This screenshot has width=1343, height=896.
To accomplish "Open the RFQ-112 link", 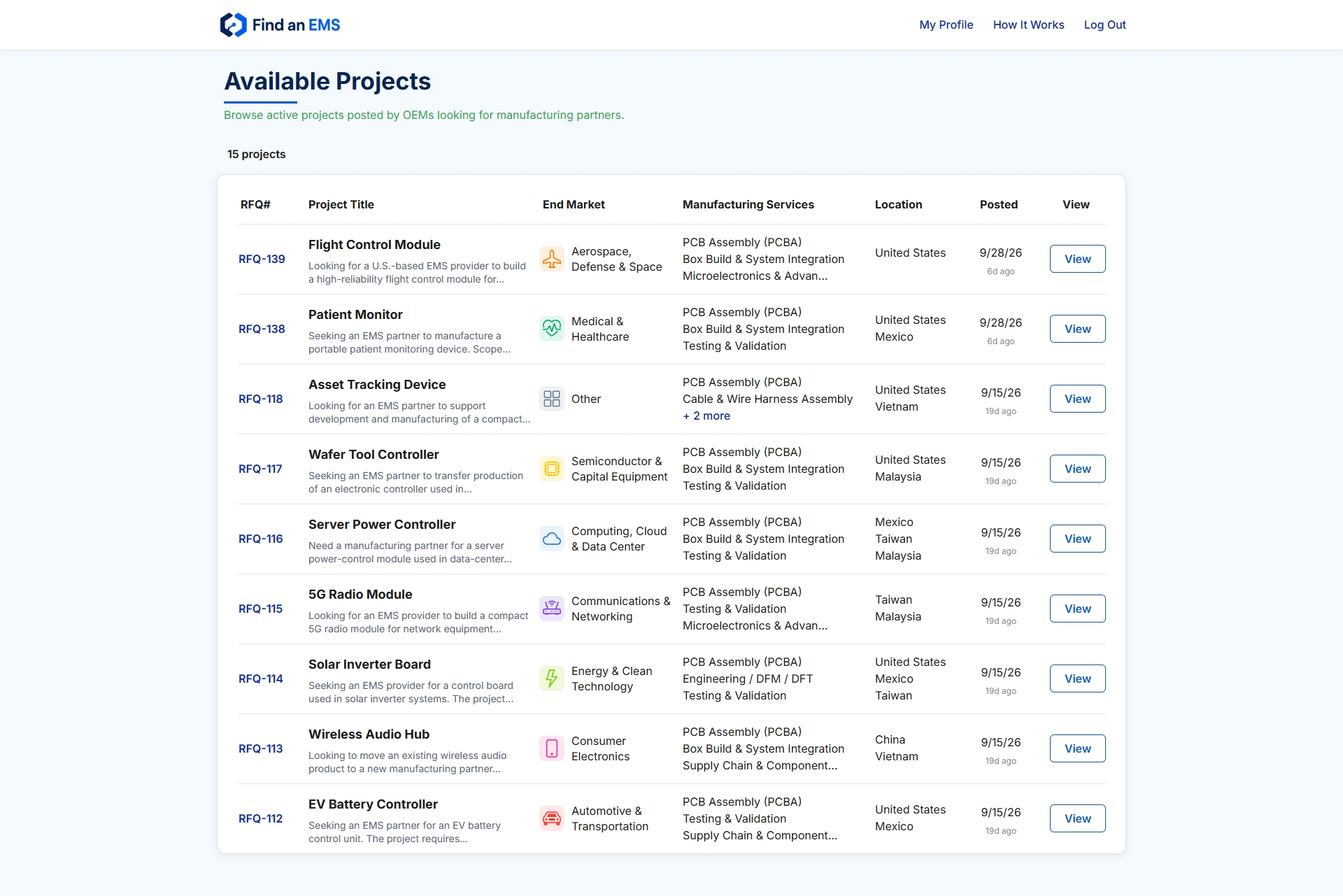I will [x=260, y=818].
